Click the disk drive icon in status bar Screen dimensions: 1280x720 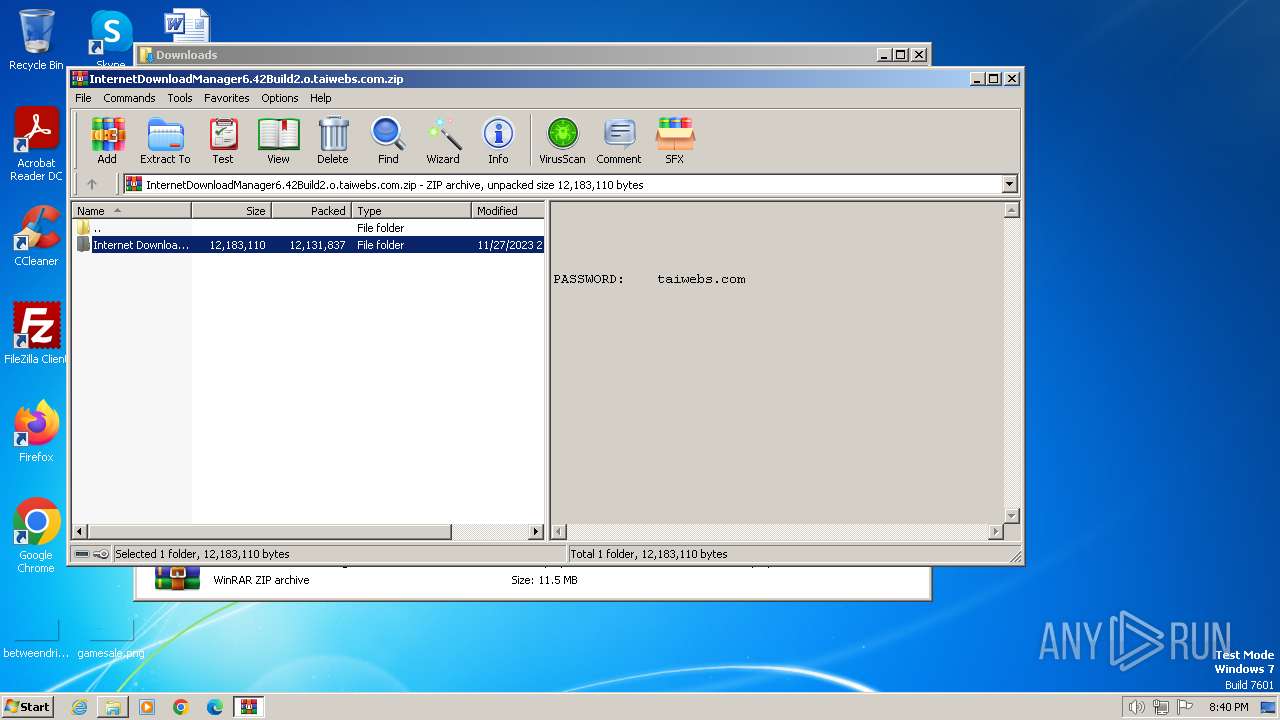coord(82,554)
